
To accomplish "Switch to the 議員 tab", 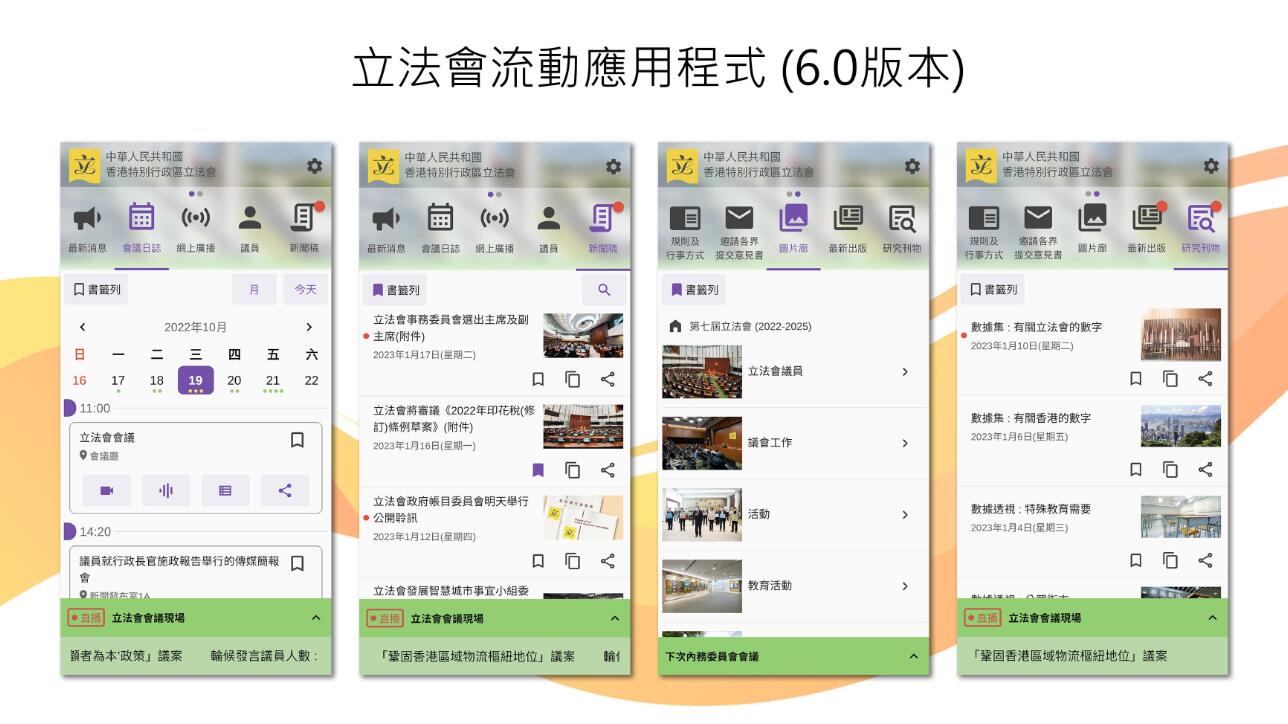I will coord(251,216).
